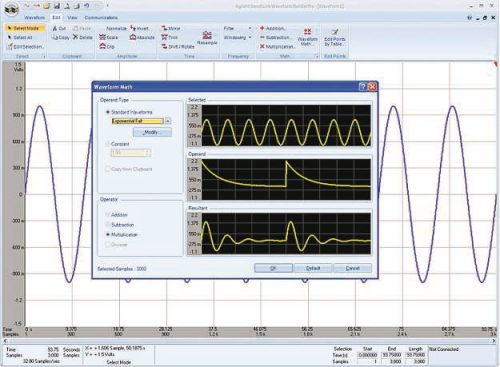The height and width of the screenshot is (367, 500).
Task: Open the standard waveform type dropdown arrow
Action: pyautogui.click(x=168, y=121)
